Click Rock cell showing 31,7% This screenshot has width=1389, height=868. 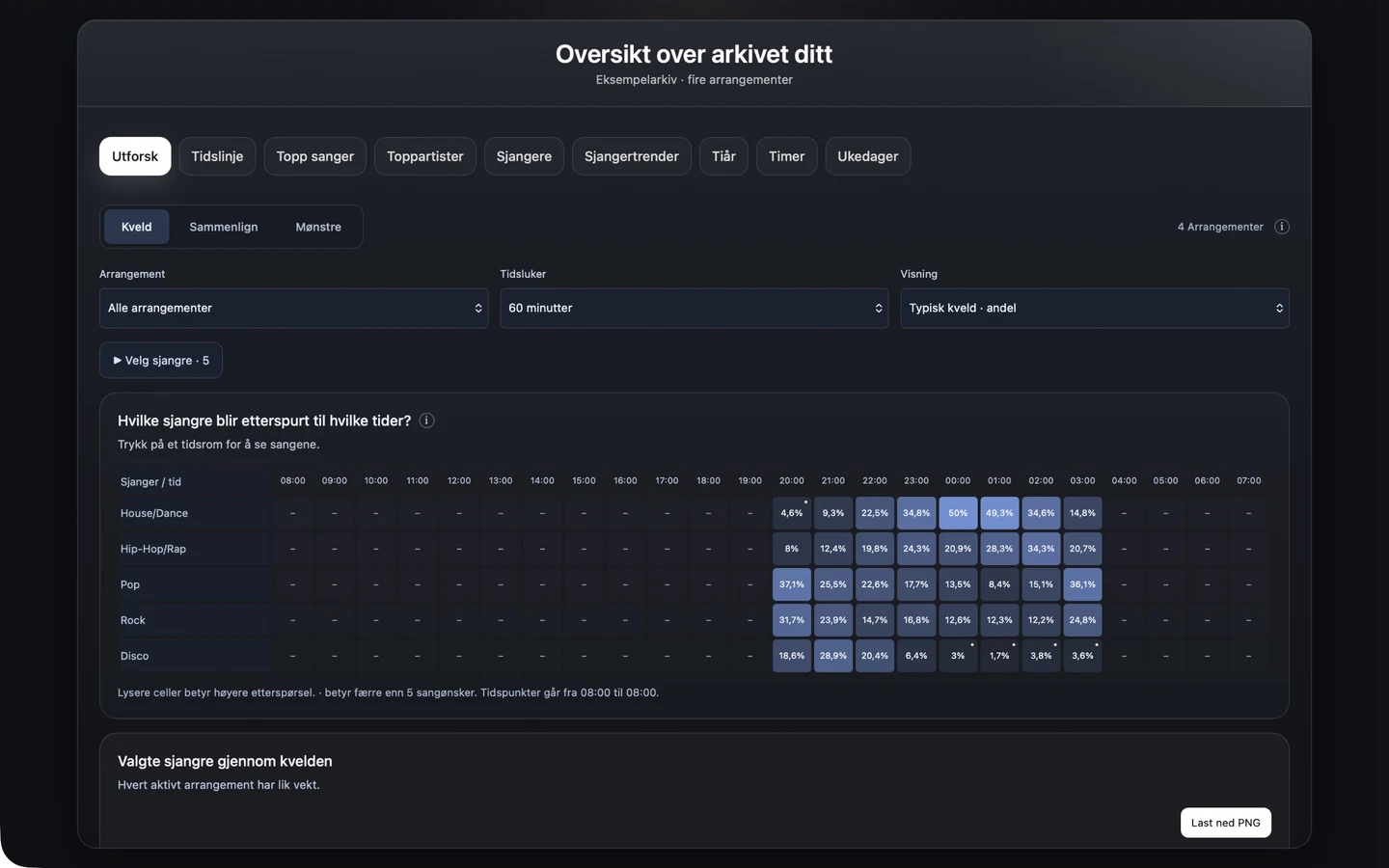pyautogui.click(x=792, y=620)
